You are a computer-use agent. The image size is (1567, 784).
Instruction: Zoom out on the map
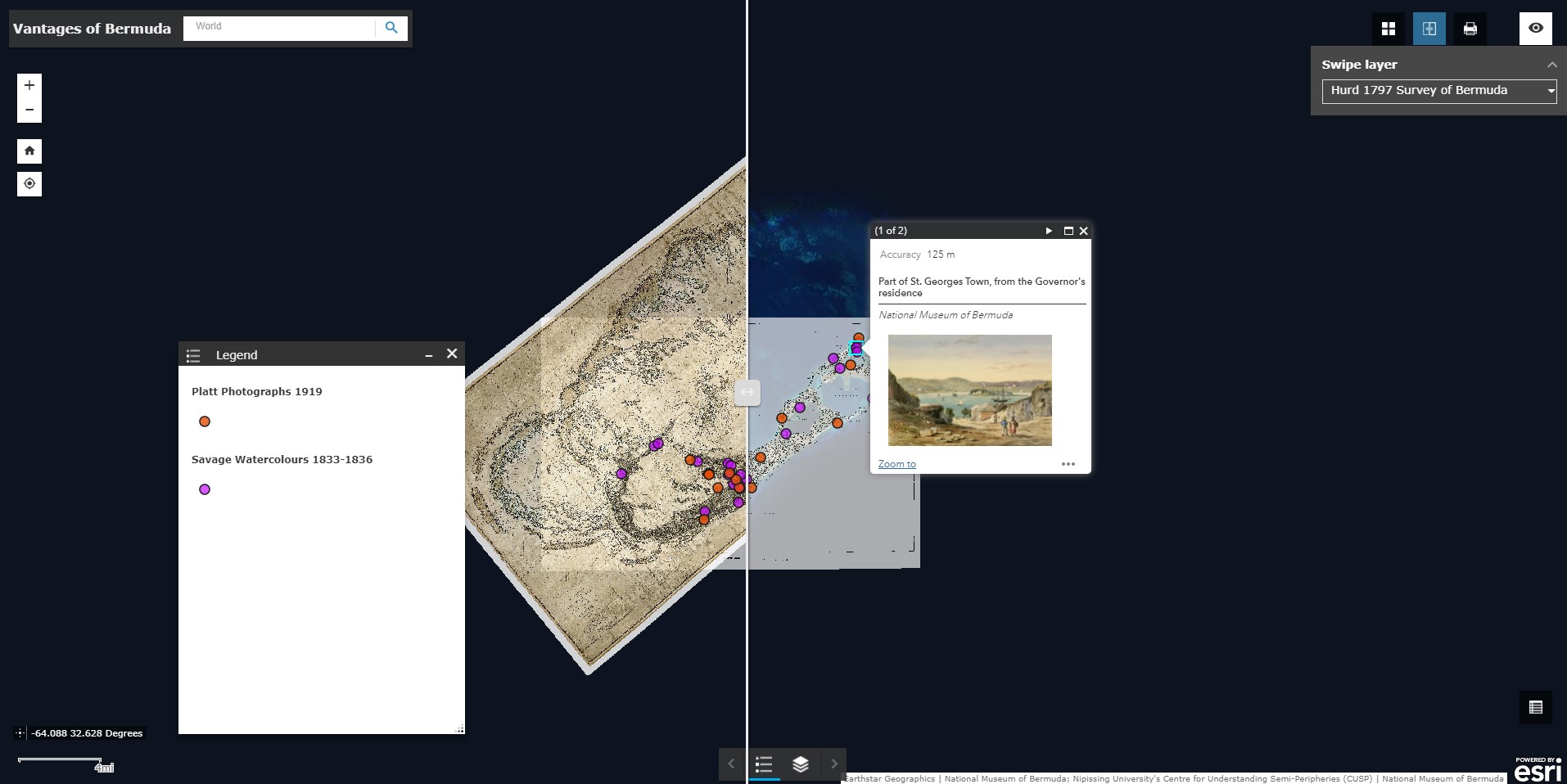[29, 110]
